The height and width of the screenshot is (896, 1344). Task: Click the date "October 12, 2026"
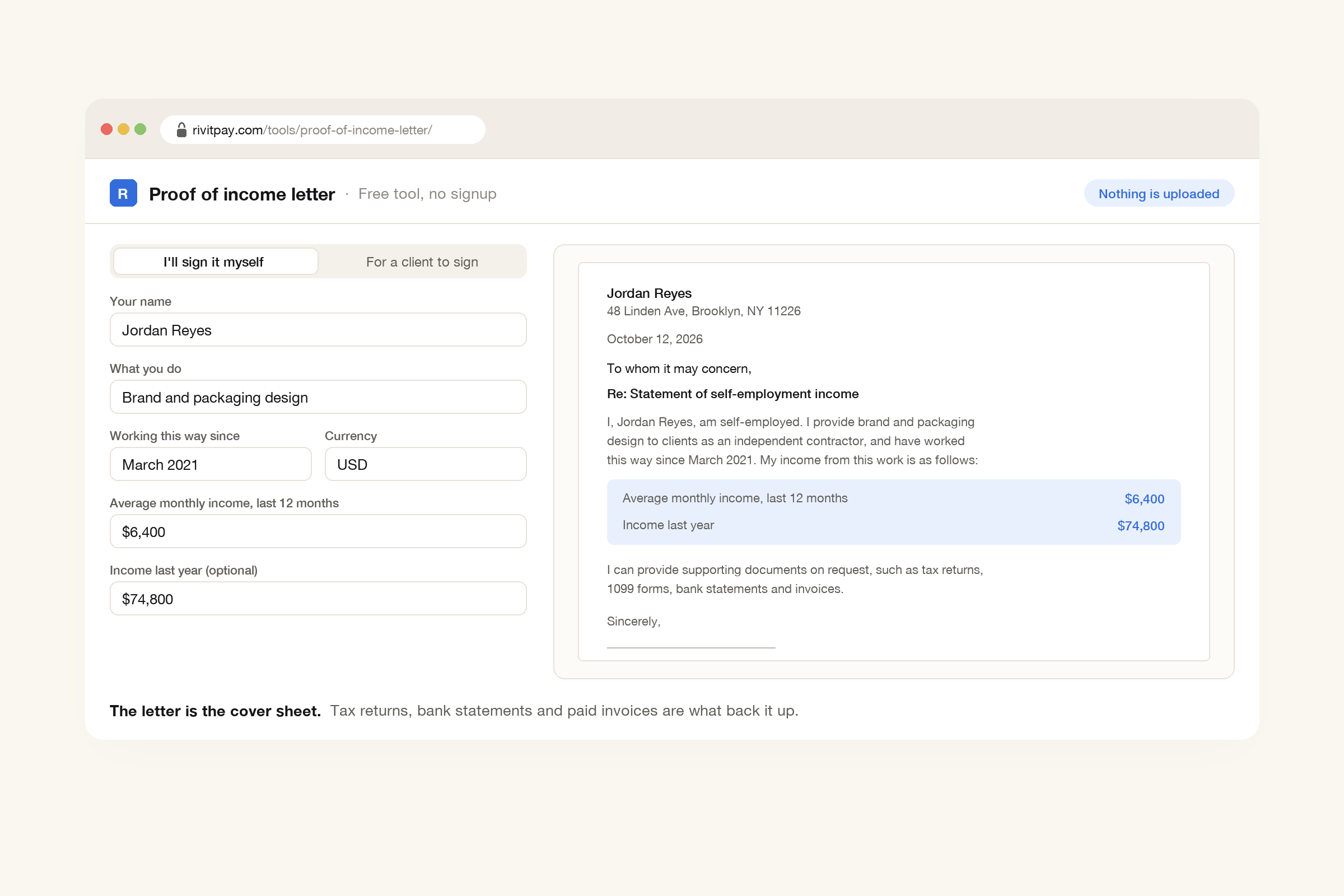(655, 339)
